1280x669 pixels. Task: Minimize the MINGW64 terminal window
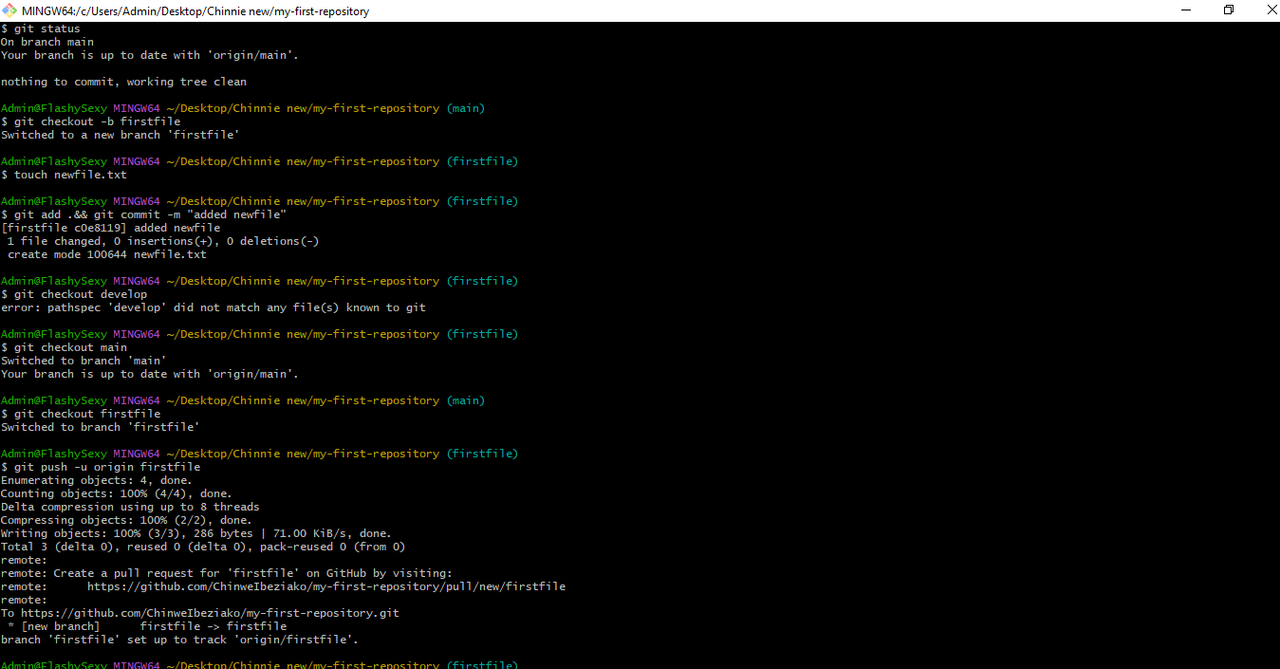[1185, 10]
